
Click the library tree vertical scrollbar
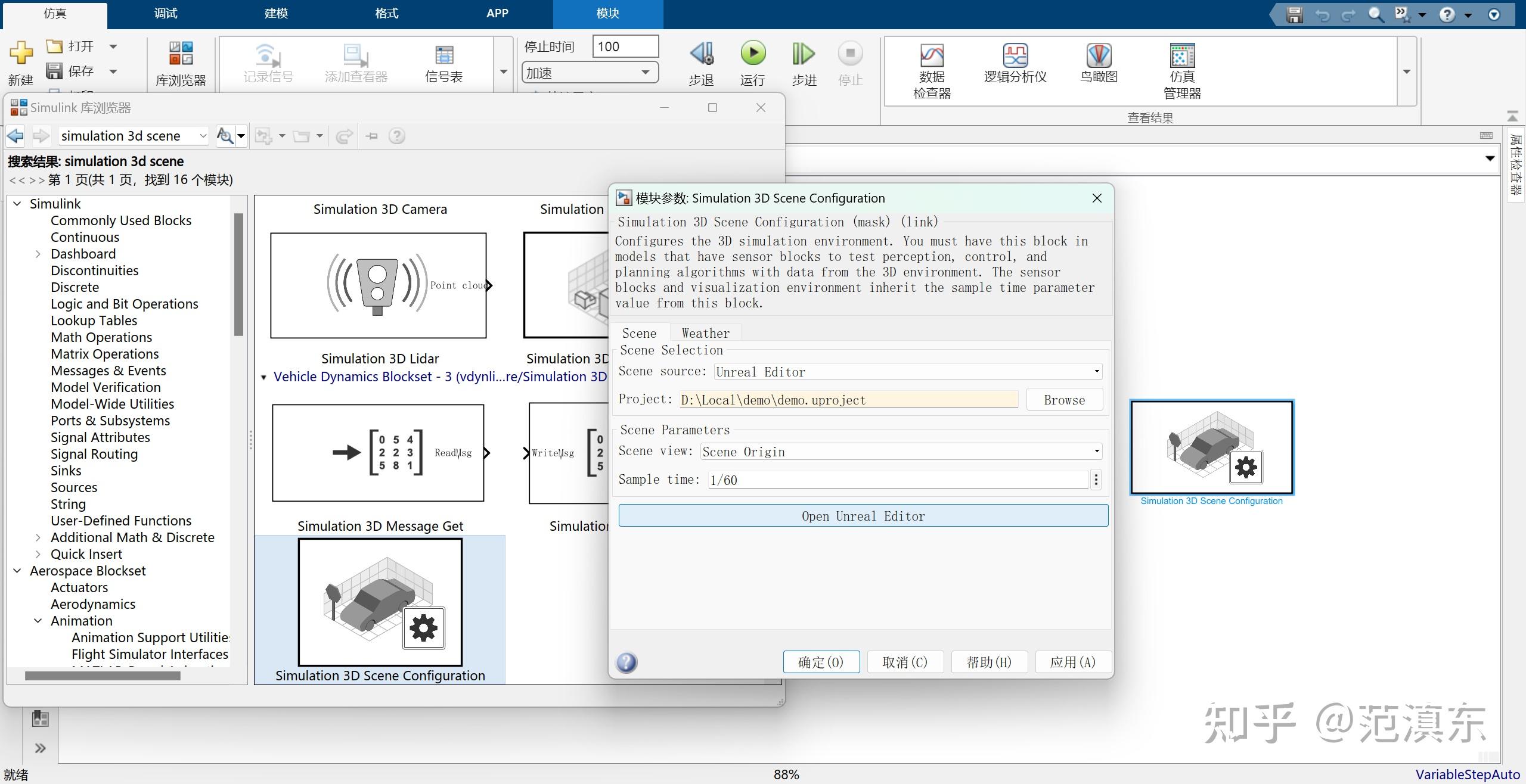point(238,274)
